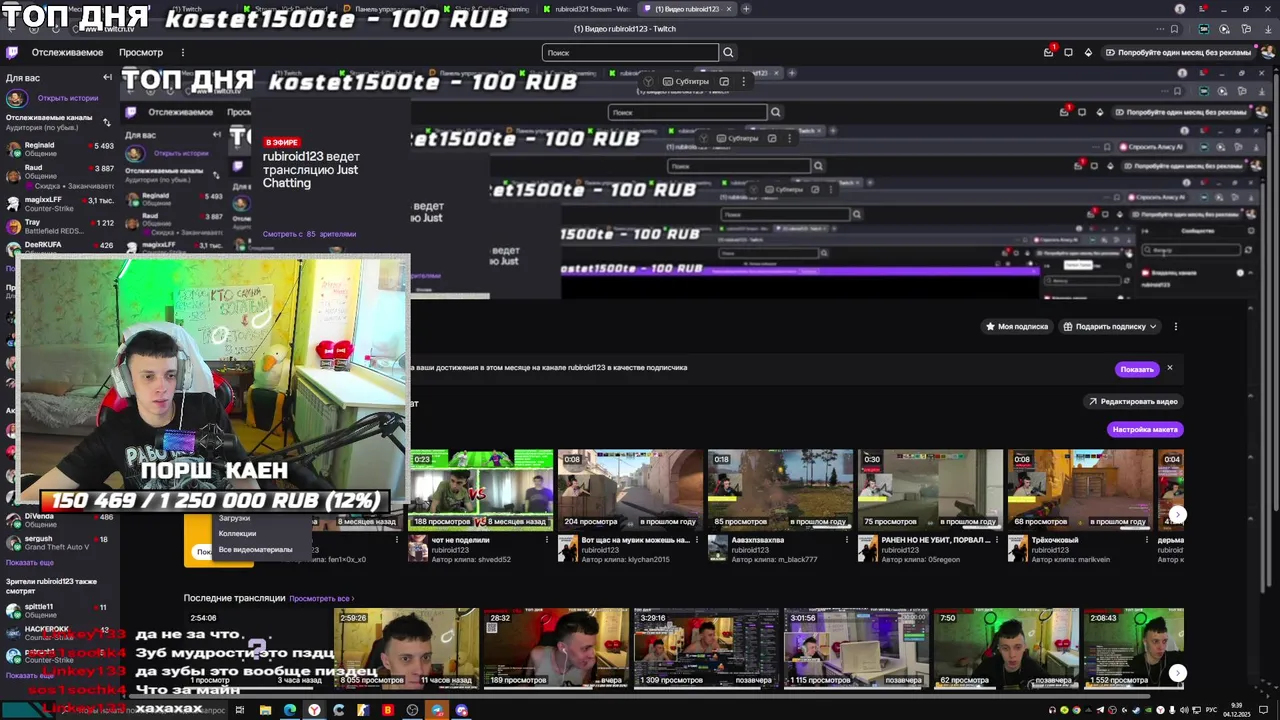Open the Twitch home logo icon
Screen dimensions: 1280x720
coord(12,52)
